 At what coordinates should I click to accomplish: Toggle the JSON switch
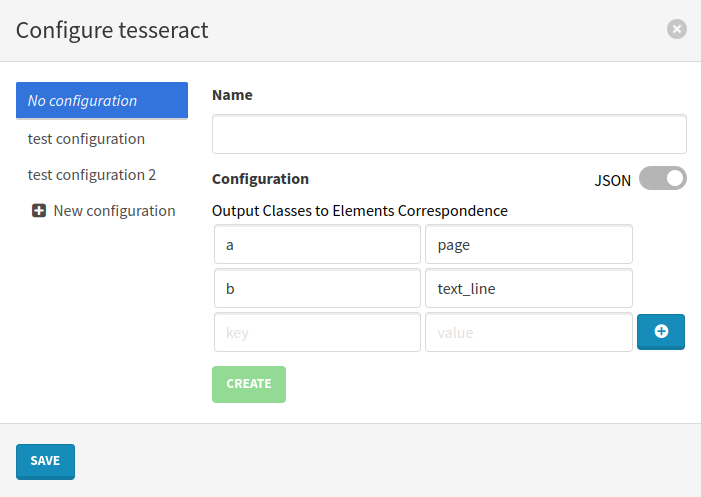click(x=663, y=178)
